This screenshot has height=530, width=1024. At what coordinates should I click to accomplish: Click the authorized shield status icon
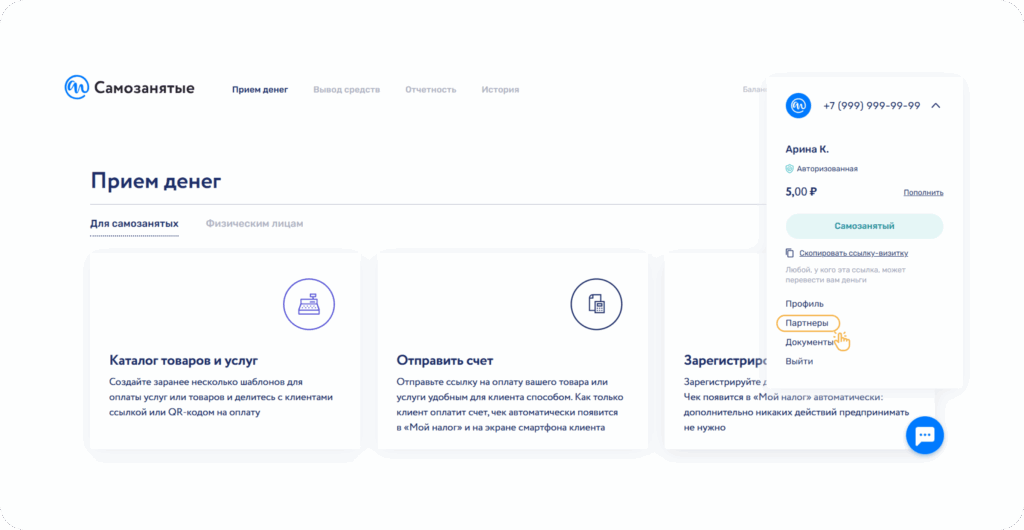pos(790,169)
